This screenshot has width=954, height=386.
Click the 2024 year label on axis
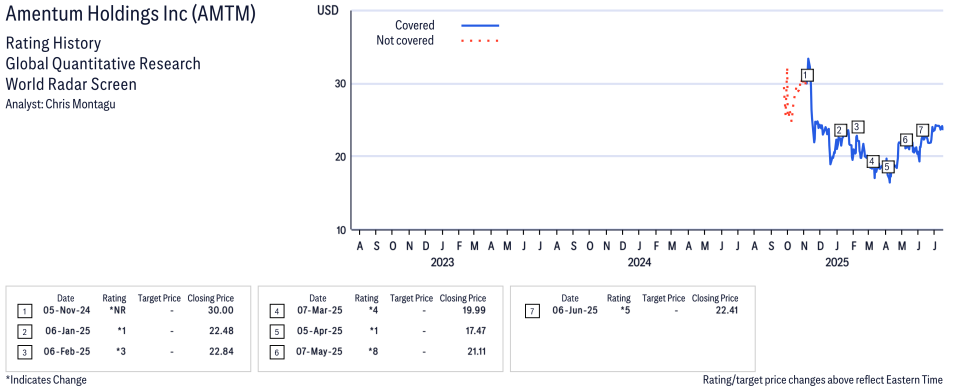click(x=639, y=263)
